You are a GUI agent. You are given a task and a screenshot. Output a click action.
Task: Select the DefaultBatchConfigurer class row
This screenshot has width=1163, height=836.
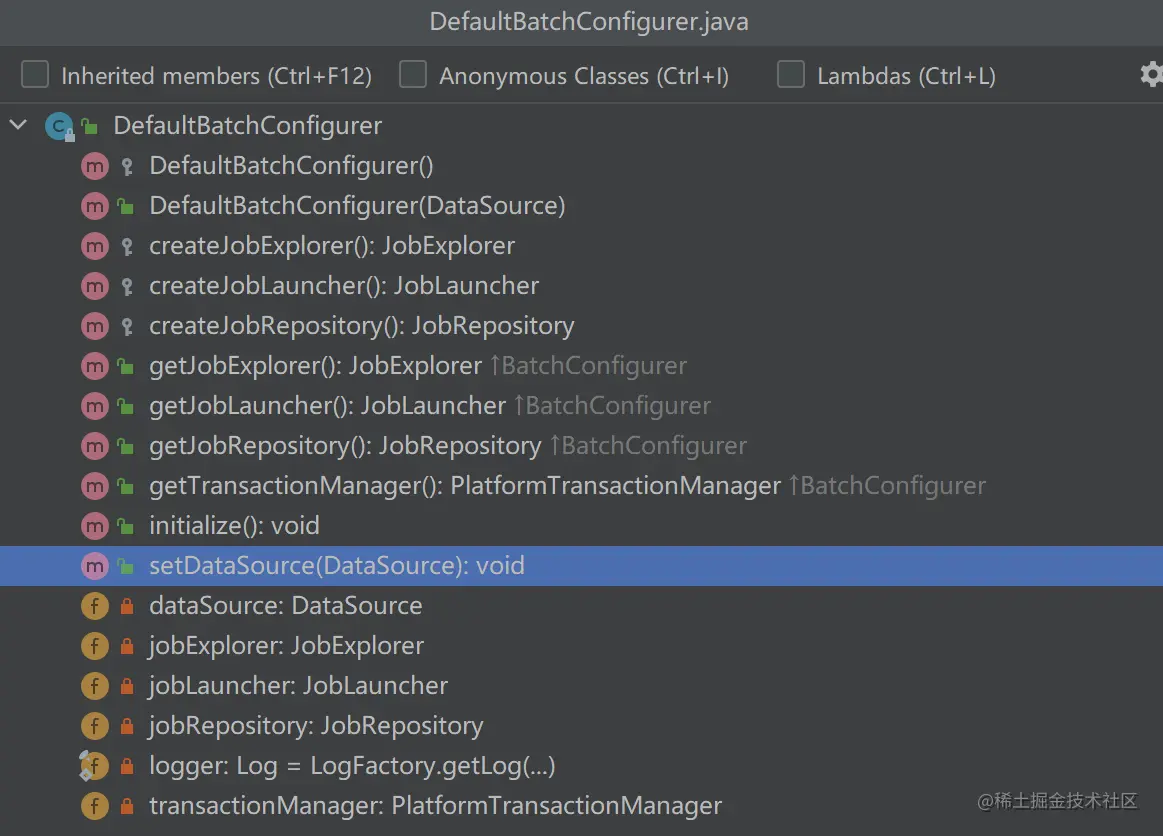tap(582, 125)
